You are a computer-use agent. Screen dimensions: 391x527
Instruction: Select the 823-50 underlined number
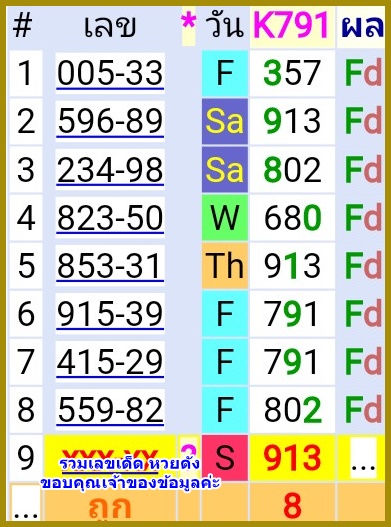click(x=110, y=217)
